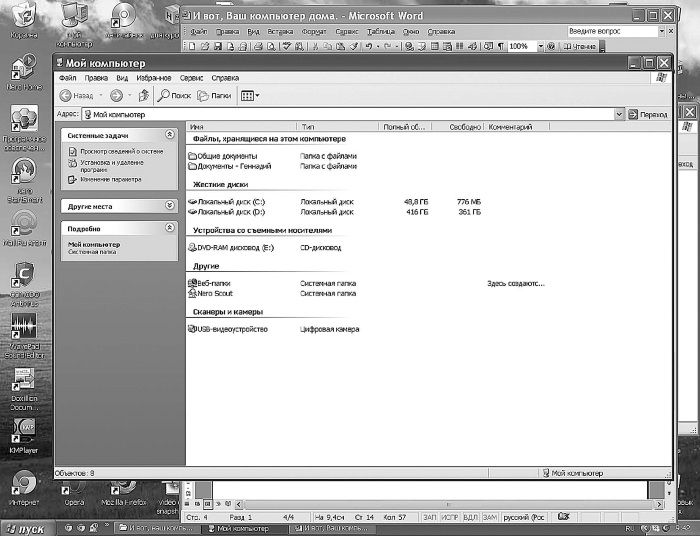Open Поиск (Search) in Explorer toolbar
The image size is (700, 536).
174,96
